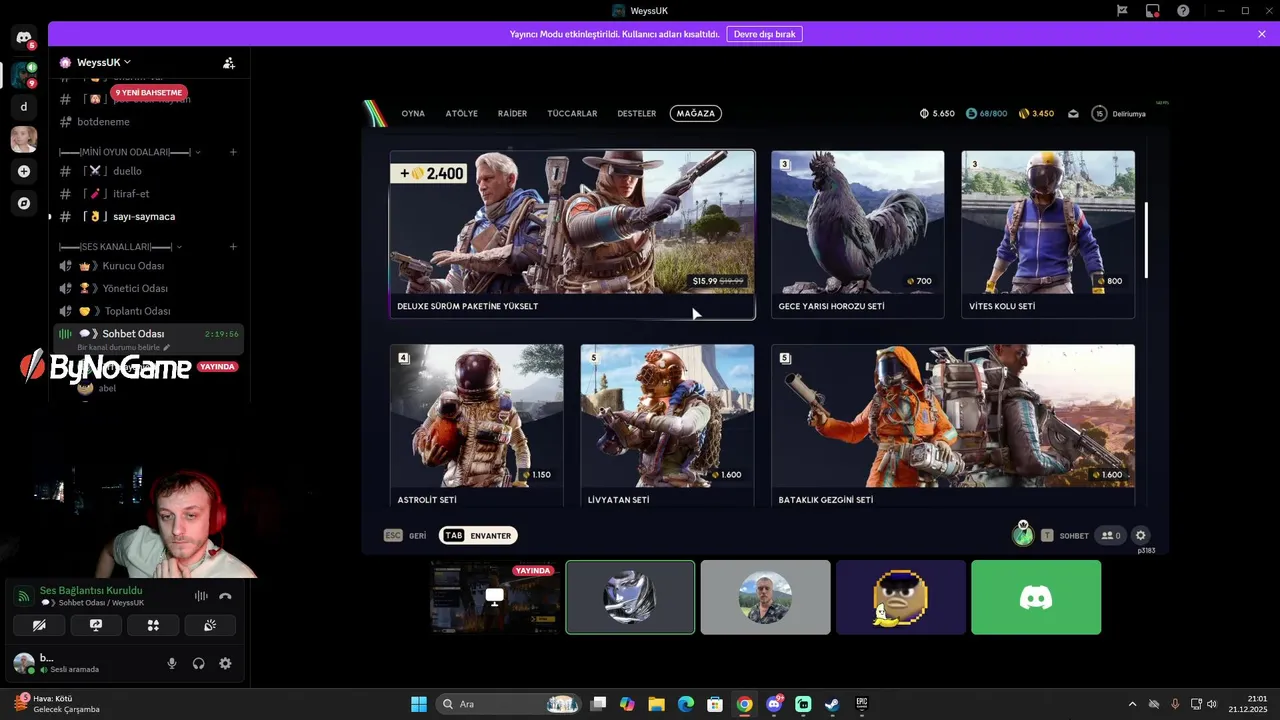Toggle camera on in voice panel

coord(39,625)
